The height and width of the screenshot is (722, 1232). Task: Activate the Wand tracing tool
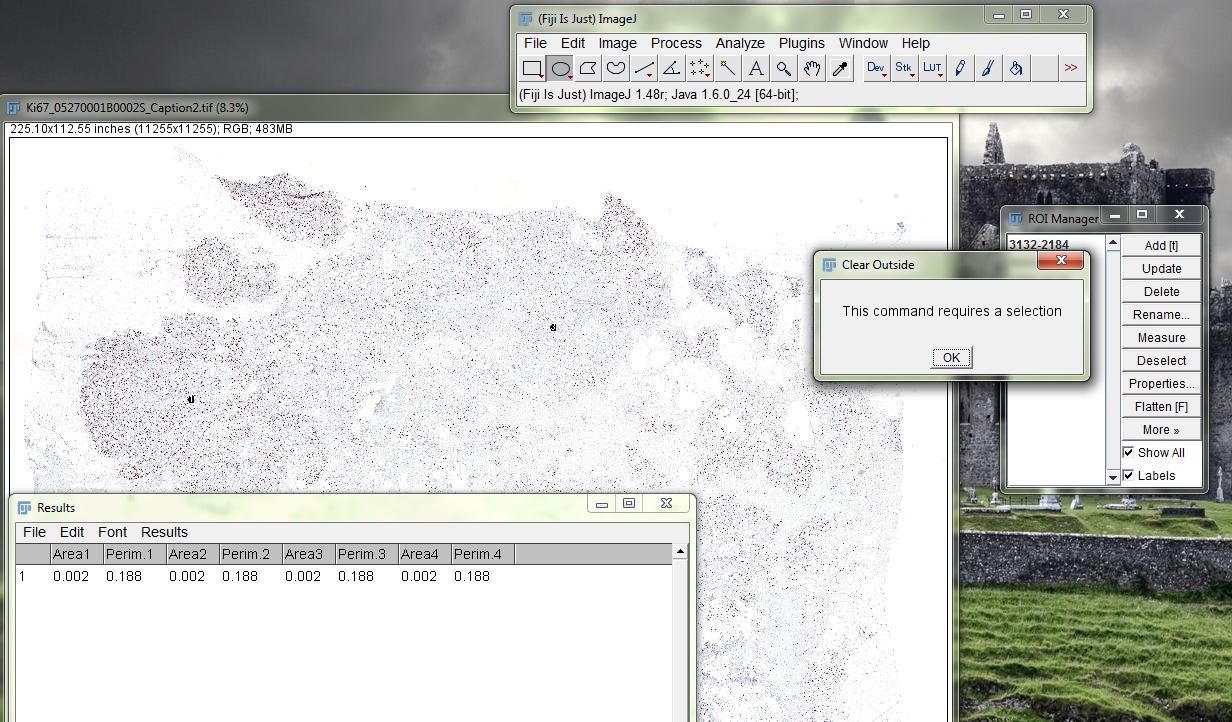(728, 68)
